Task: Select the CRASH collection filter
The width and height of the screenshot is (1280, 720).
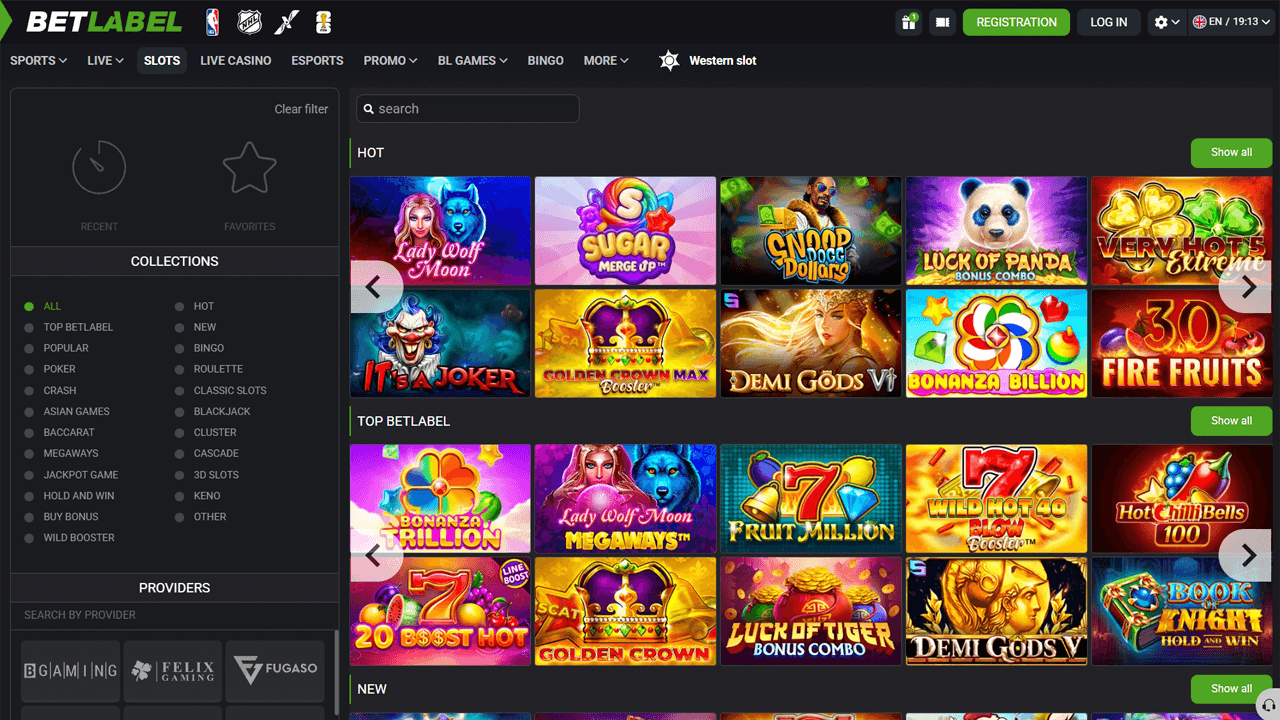Action: (x=51, y=390)
